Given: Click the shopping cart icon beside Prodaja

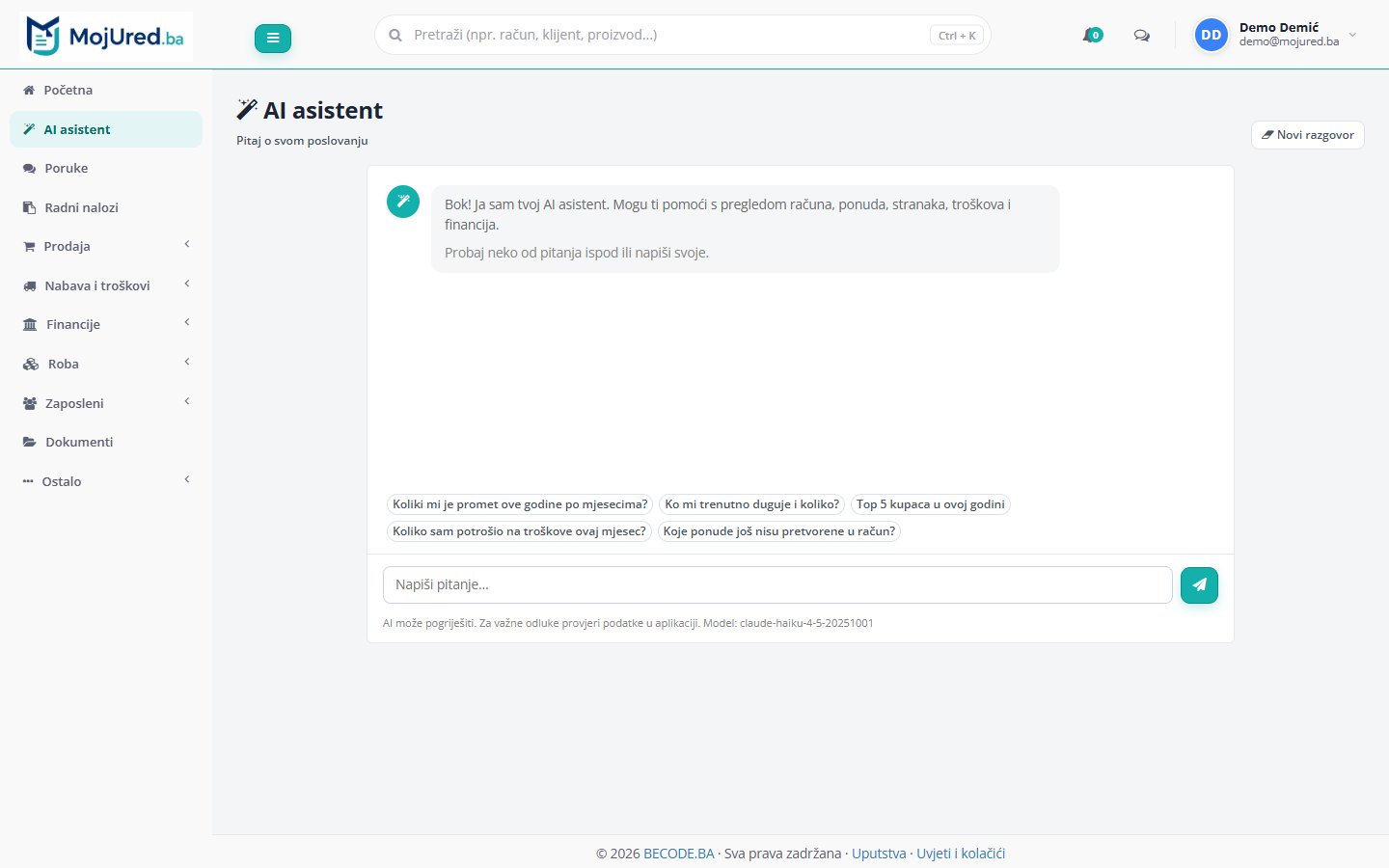Looking at the screenshot, I should pyautogui.click(x=29, y=246).
